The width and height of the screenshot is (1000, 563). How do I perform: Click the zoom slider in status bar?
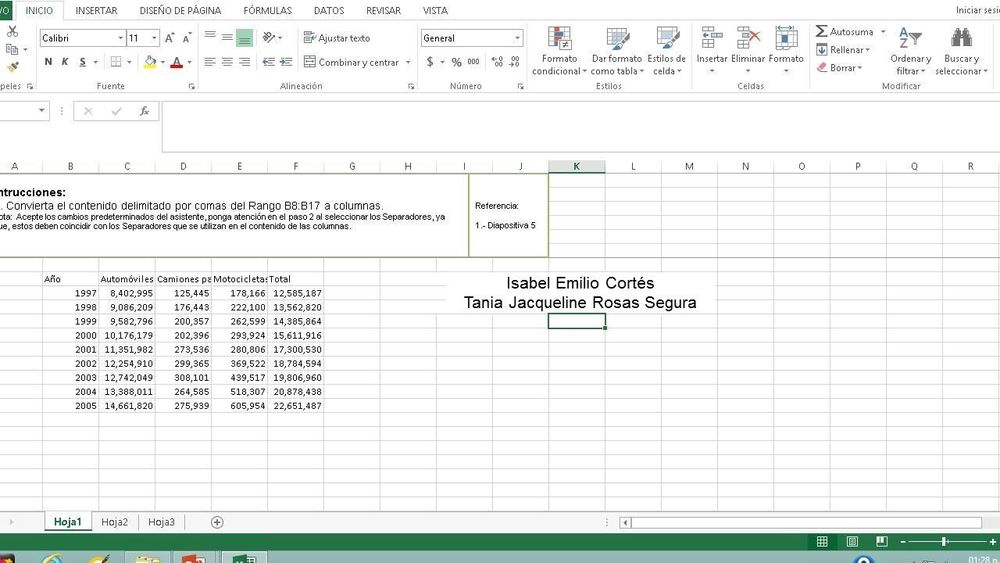(x=943, y=541)
